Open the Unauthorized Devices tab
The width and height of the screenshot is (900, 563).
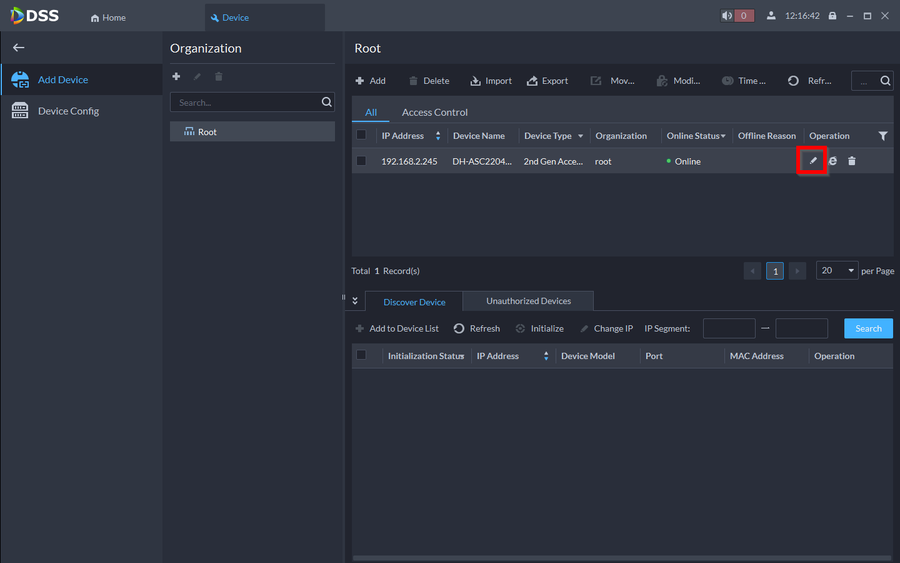(528, 301)
